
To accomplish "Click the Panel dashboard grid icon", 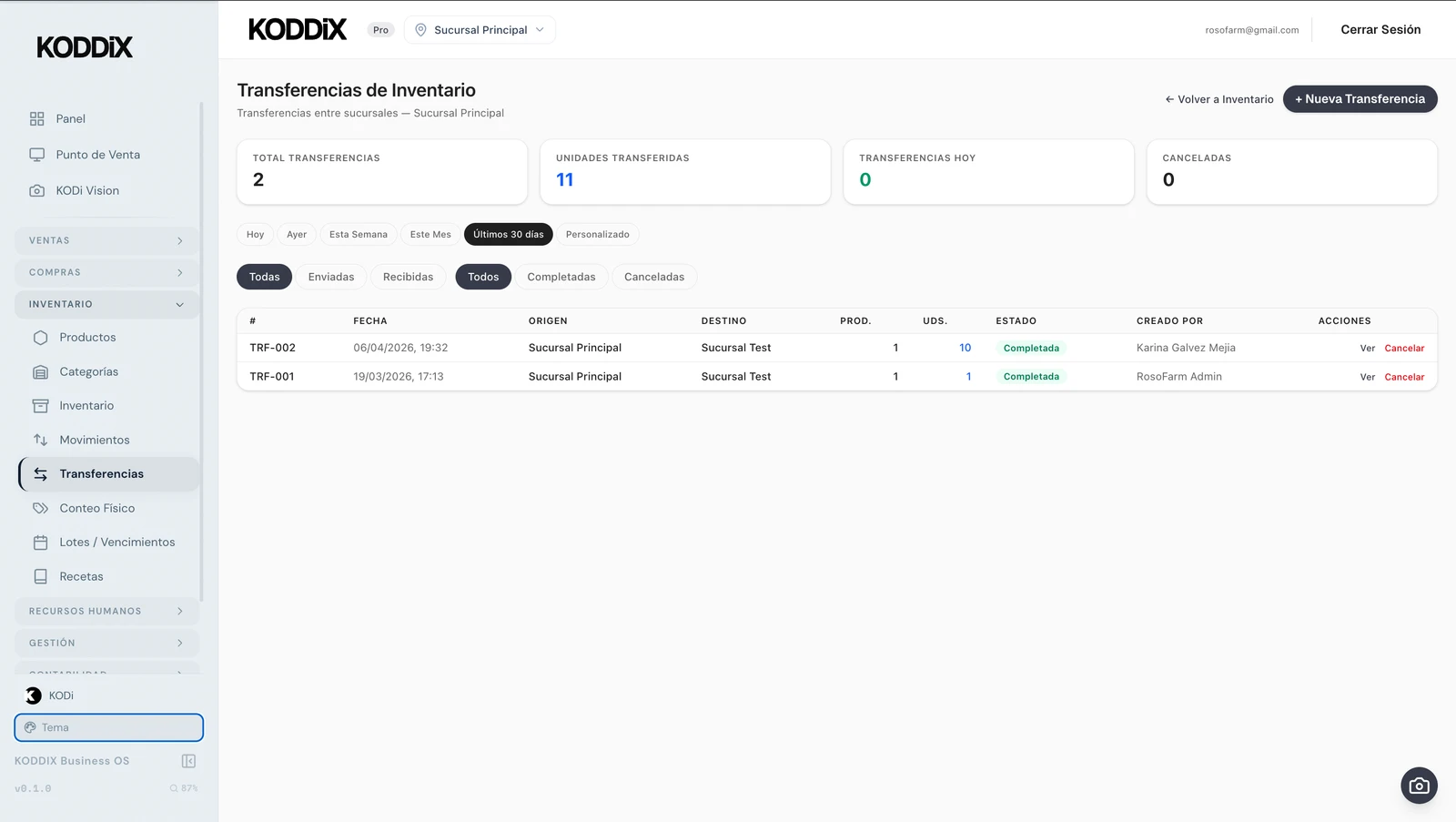I will coord(37,118).
